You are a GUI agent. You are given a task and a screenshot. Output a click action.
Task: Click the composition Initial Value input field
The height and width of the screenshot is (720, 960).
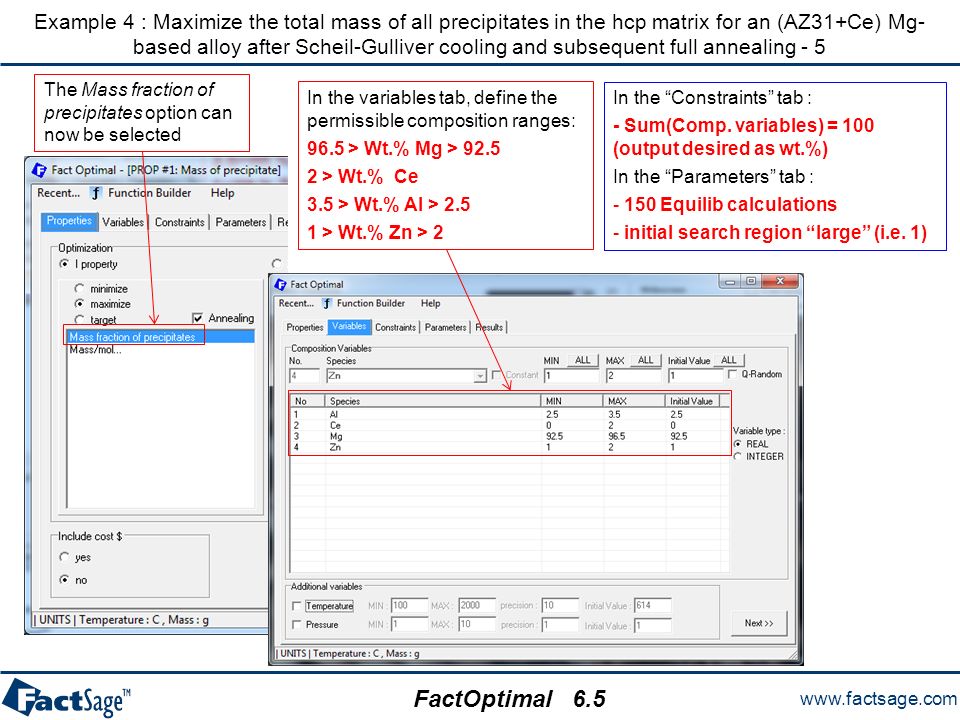pos(695,376)
